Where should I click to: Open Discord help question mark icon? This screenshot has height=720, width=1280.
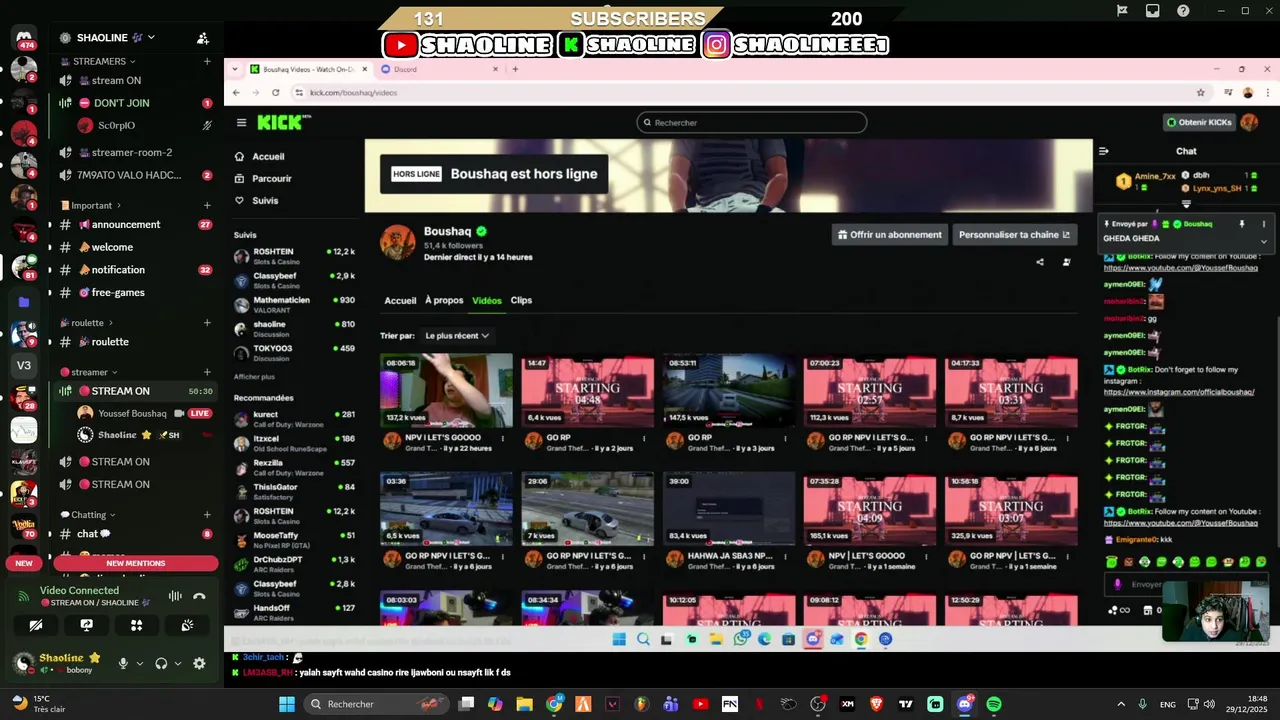tap(1184, 11)
